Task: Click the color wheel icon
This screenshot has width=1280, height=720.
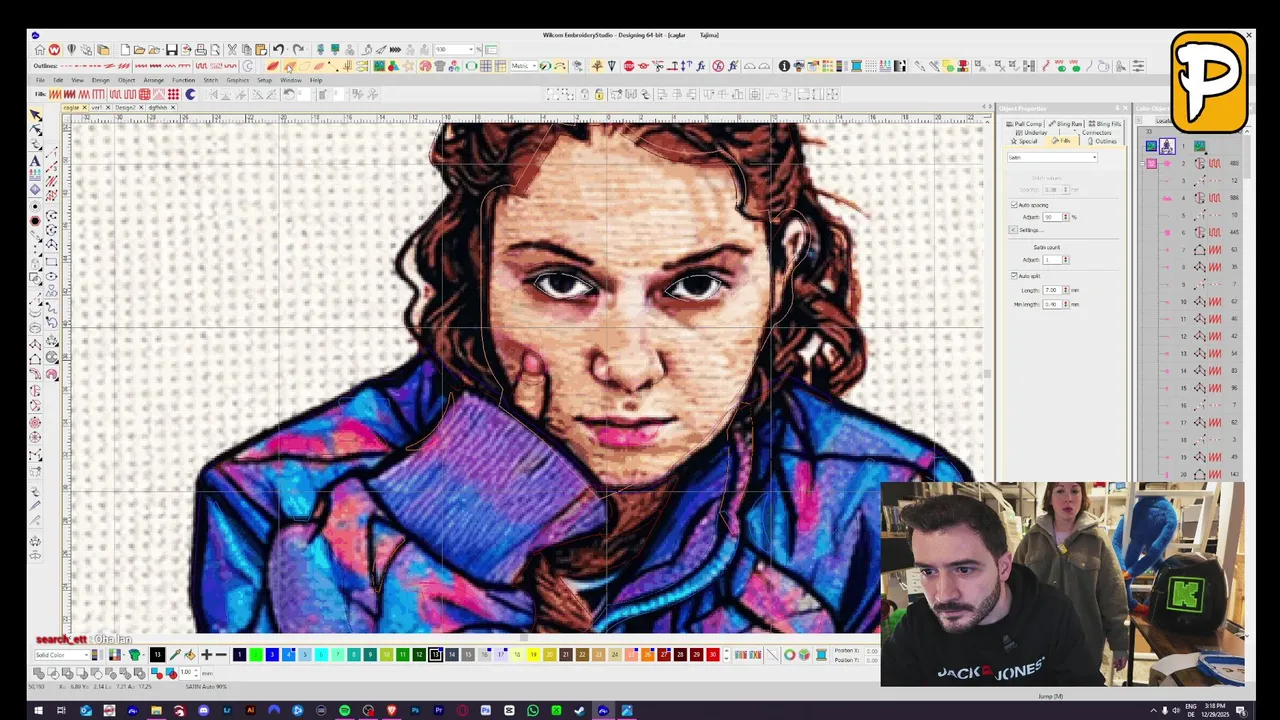Action: pyautogui.click(x=790, y=655)
